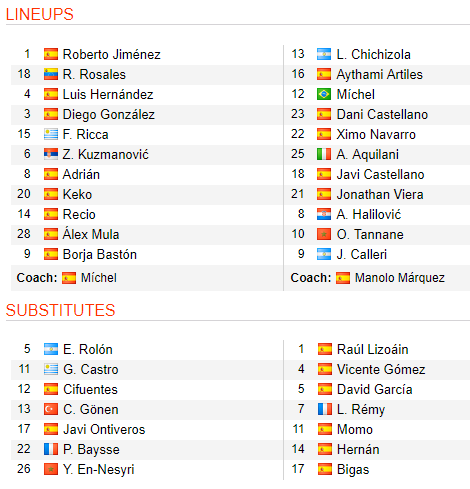The image size is (470, 489).
Task: Click the Turkish flag next to C. Gönen
Action: [x=51, y=409]
